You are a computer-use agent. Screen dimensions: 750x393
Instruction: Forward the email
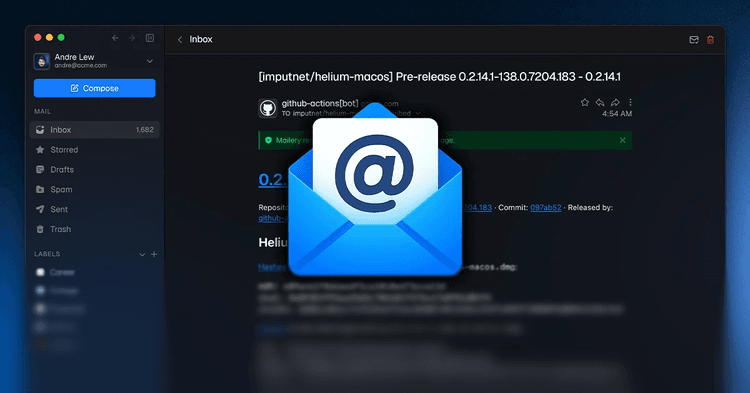615,102
